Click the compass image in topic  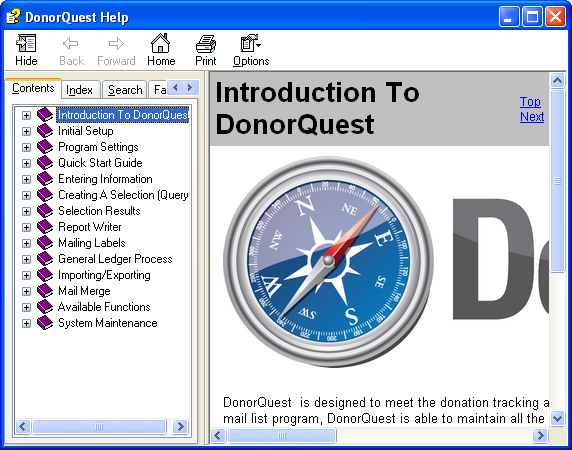point(328,261)
